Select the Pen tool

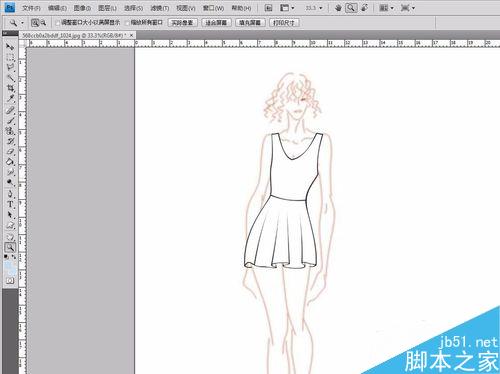click(10, 194)
